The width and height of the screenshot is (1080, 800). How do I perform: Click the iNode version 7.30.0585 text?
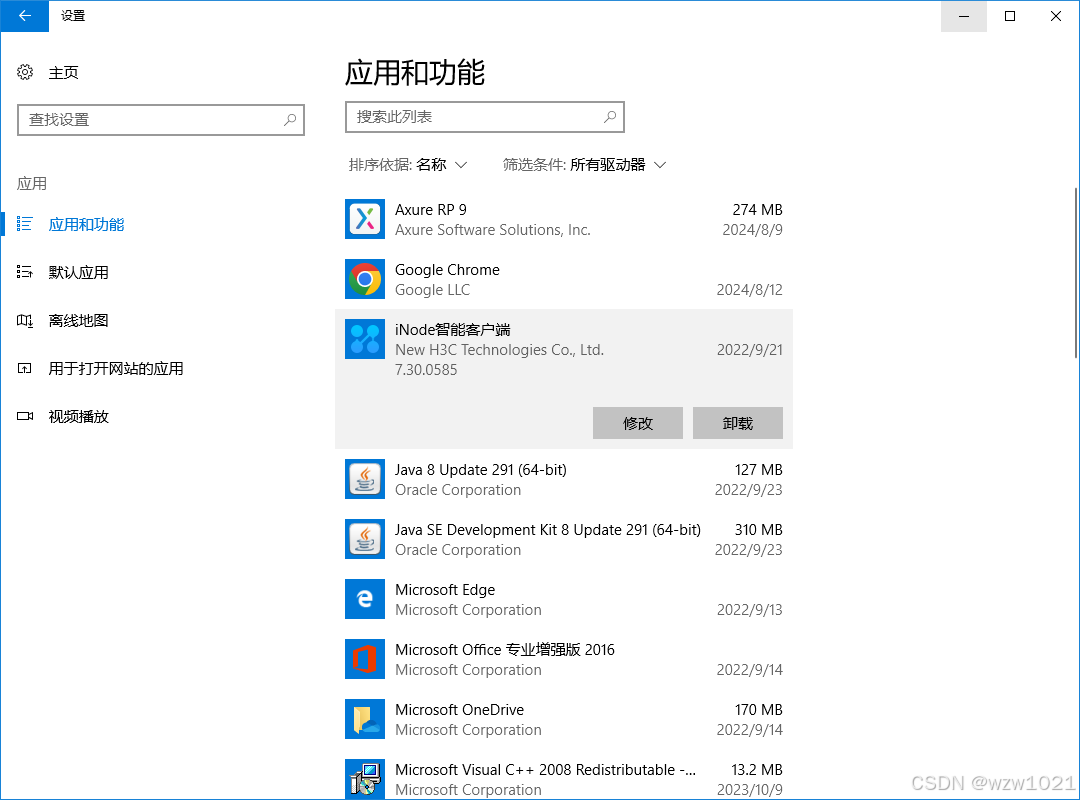(x=426, y=369)
